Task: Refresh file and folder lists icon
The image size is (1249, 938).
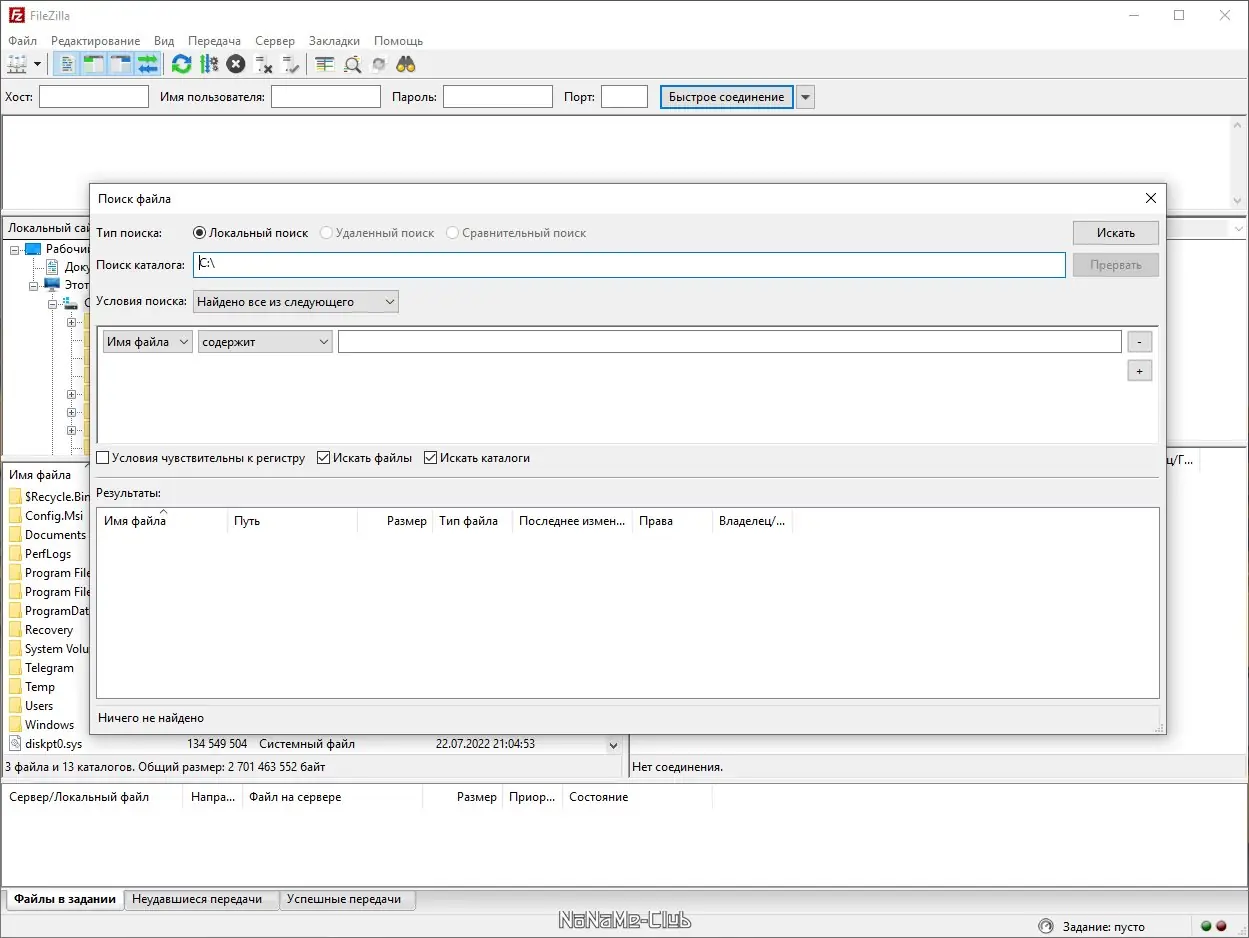Action: pyautogui.click(x=181, y=64)
